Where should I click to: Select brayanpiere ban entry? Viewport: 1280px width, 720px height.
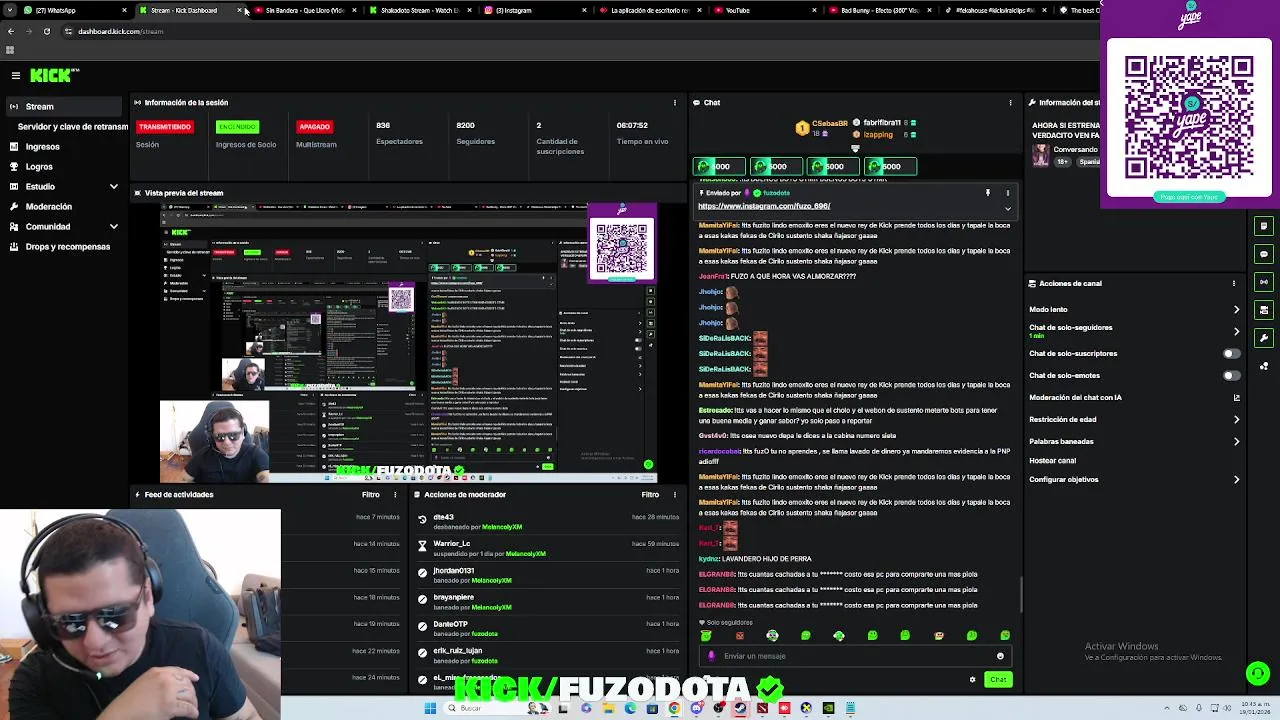[x=548, y=602]
